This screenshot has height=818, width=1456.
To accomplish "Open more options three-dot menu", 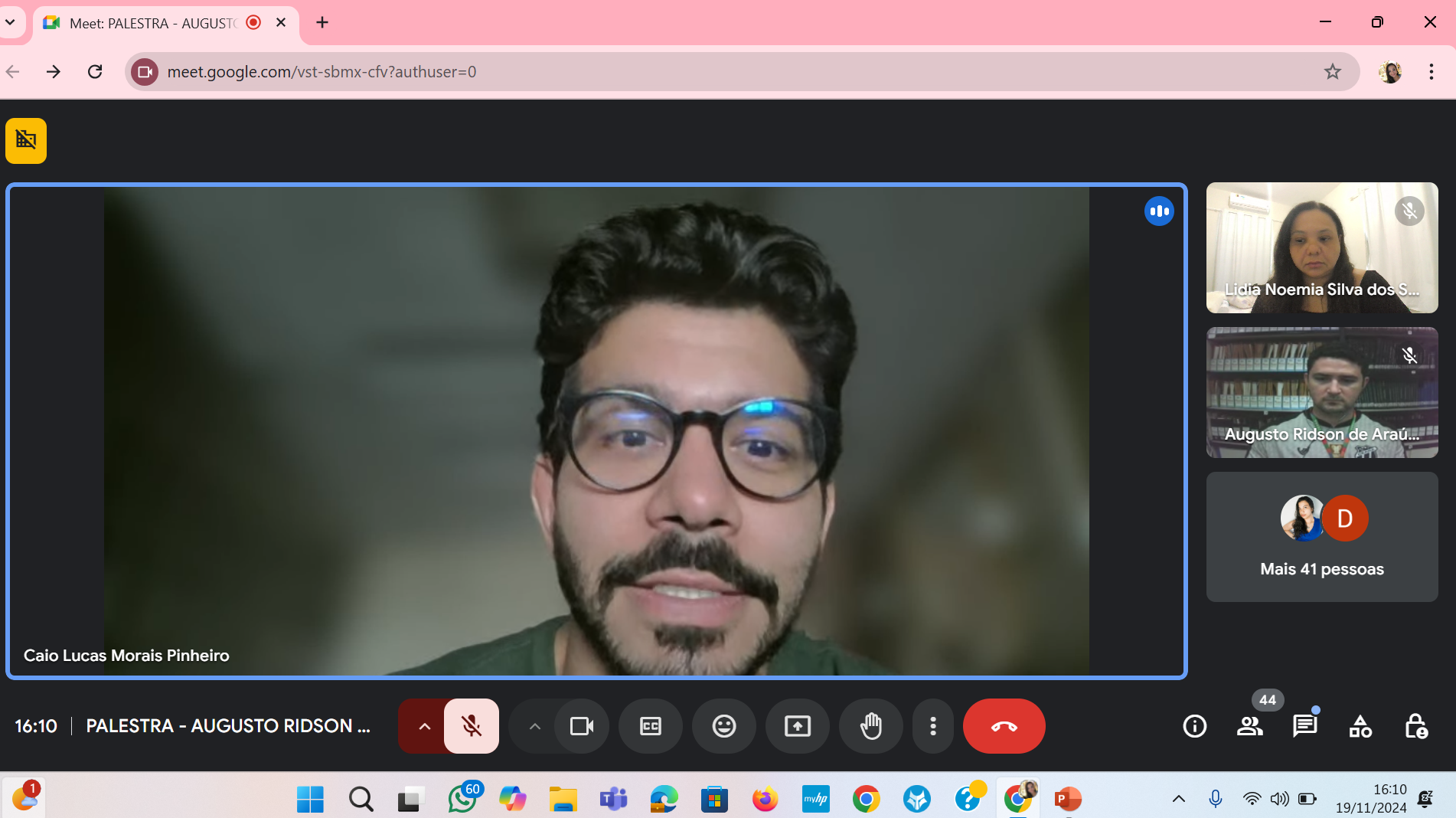I will click(932, 725).
